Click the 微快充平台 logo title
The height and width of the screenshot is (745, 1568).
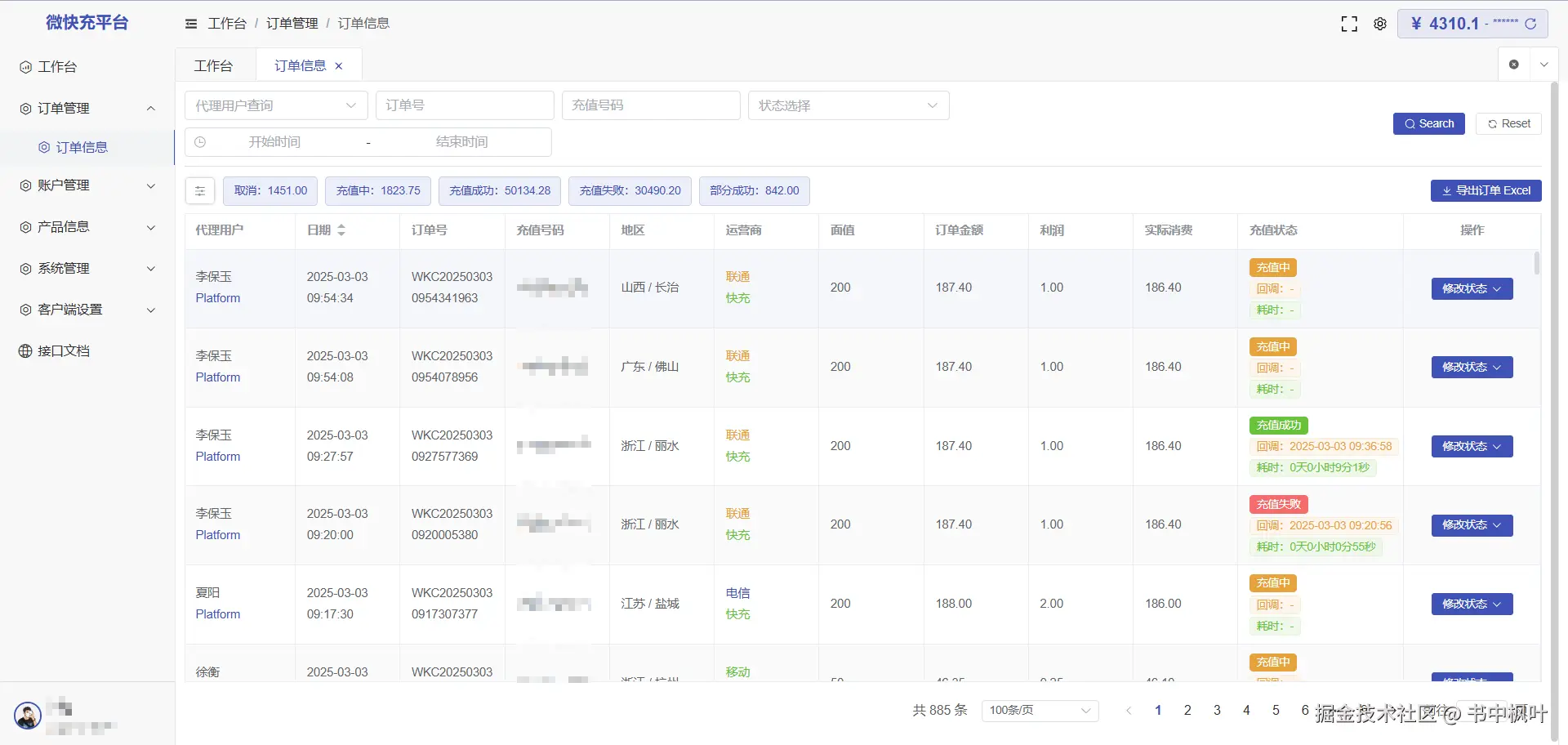(87, 23)
